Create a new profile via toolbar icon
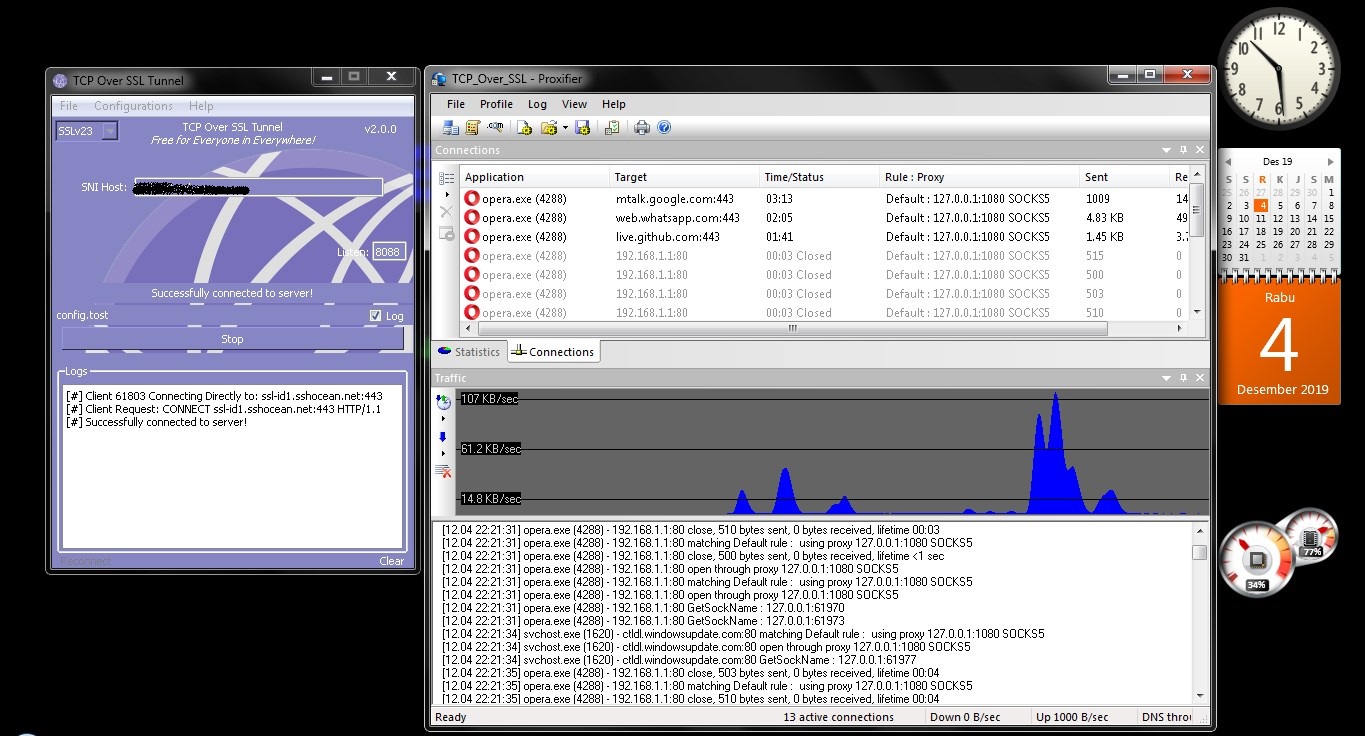This screenshot has width=1365, height=736. [524, 127]
